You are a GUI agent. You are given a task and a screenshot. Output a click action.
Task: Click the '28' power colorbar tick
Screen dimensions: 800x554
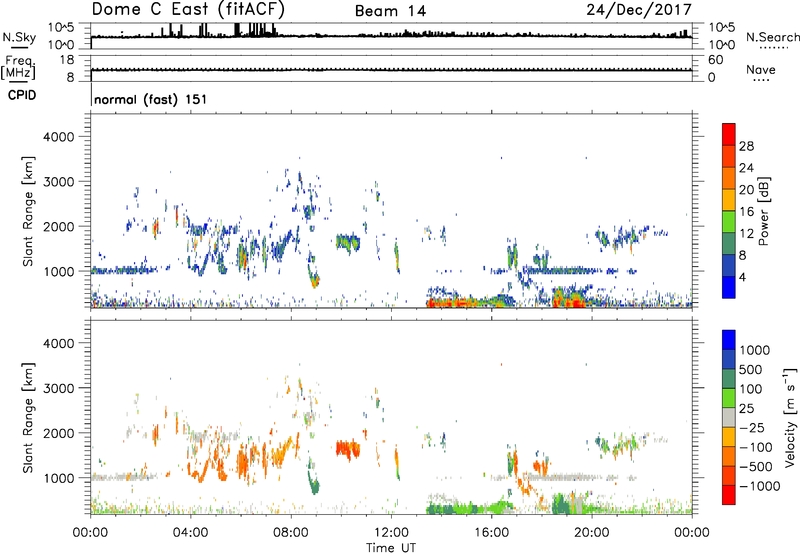coord(746,146)
